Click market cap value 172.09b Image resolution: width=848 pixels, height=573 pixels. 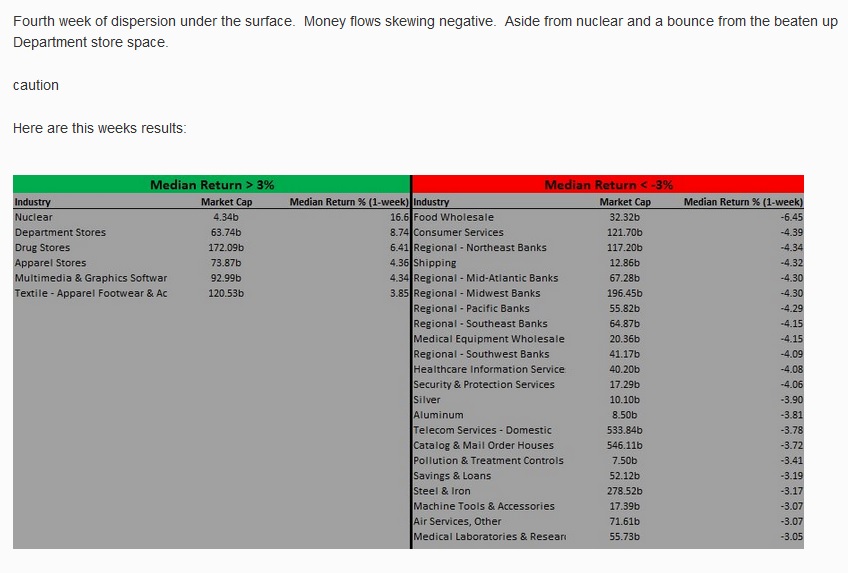point(226,247)
